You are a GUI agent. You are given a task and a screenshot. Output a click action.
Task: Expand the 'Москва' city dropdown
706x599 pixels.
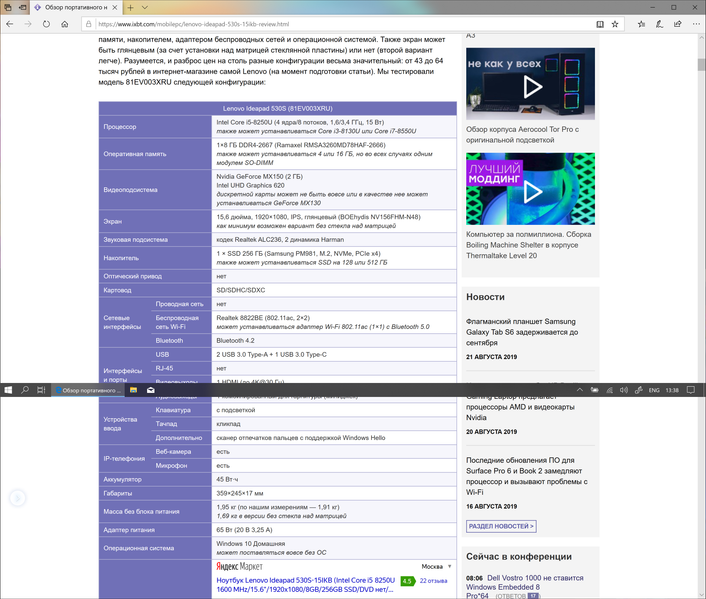coord(436,566)
